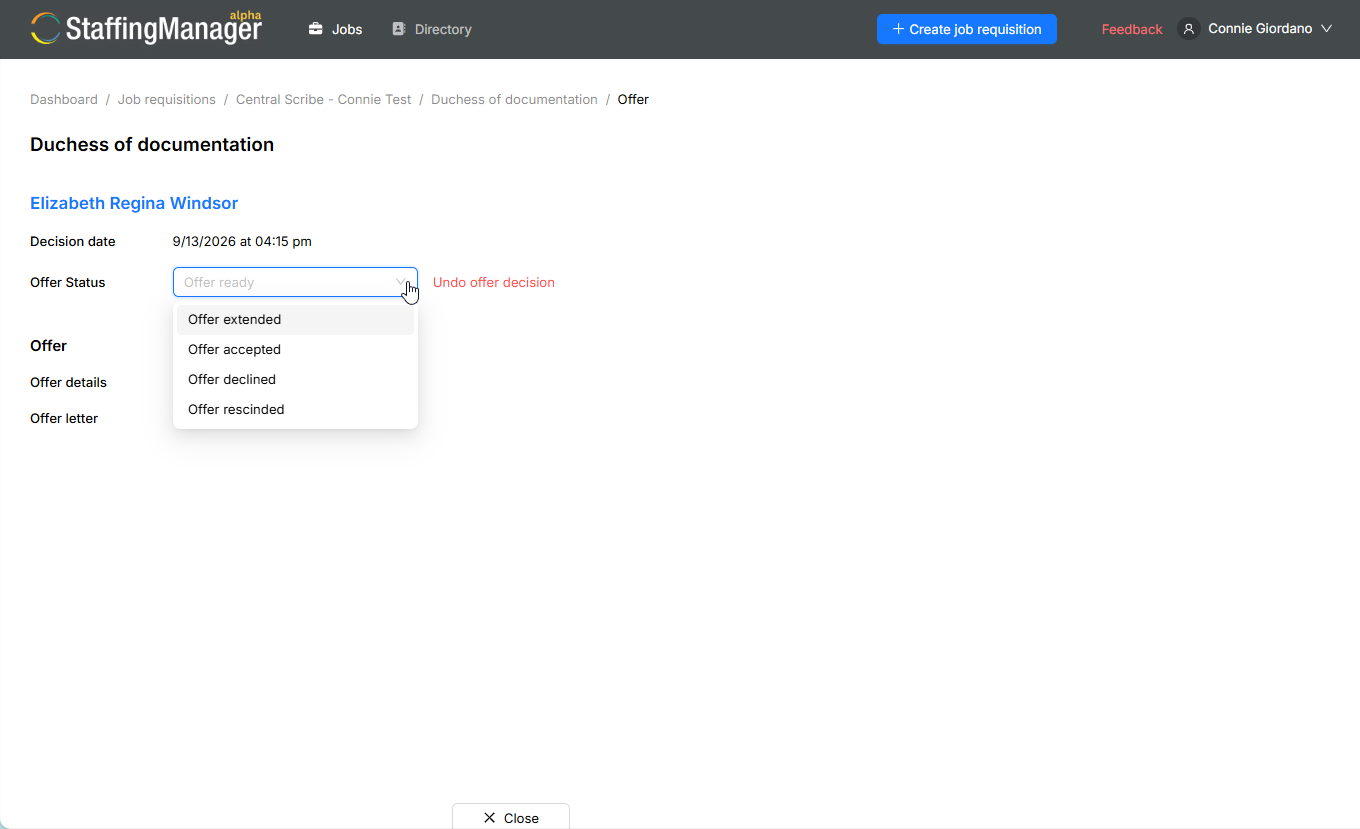Open Central Scribe - Connie Test breadcrumb
Image resolution: width=1360 pixels, height=829 pixels.
coord(324,99)
